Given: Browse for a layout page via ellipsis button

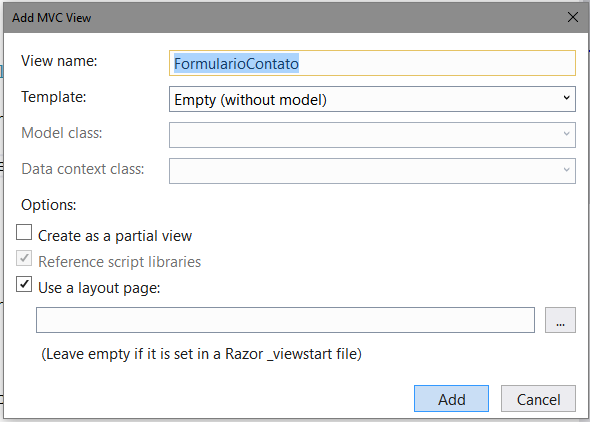Looking at the screenshot, I should [x=560, y=320].
